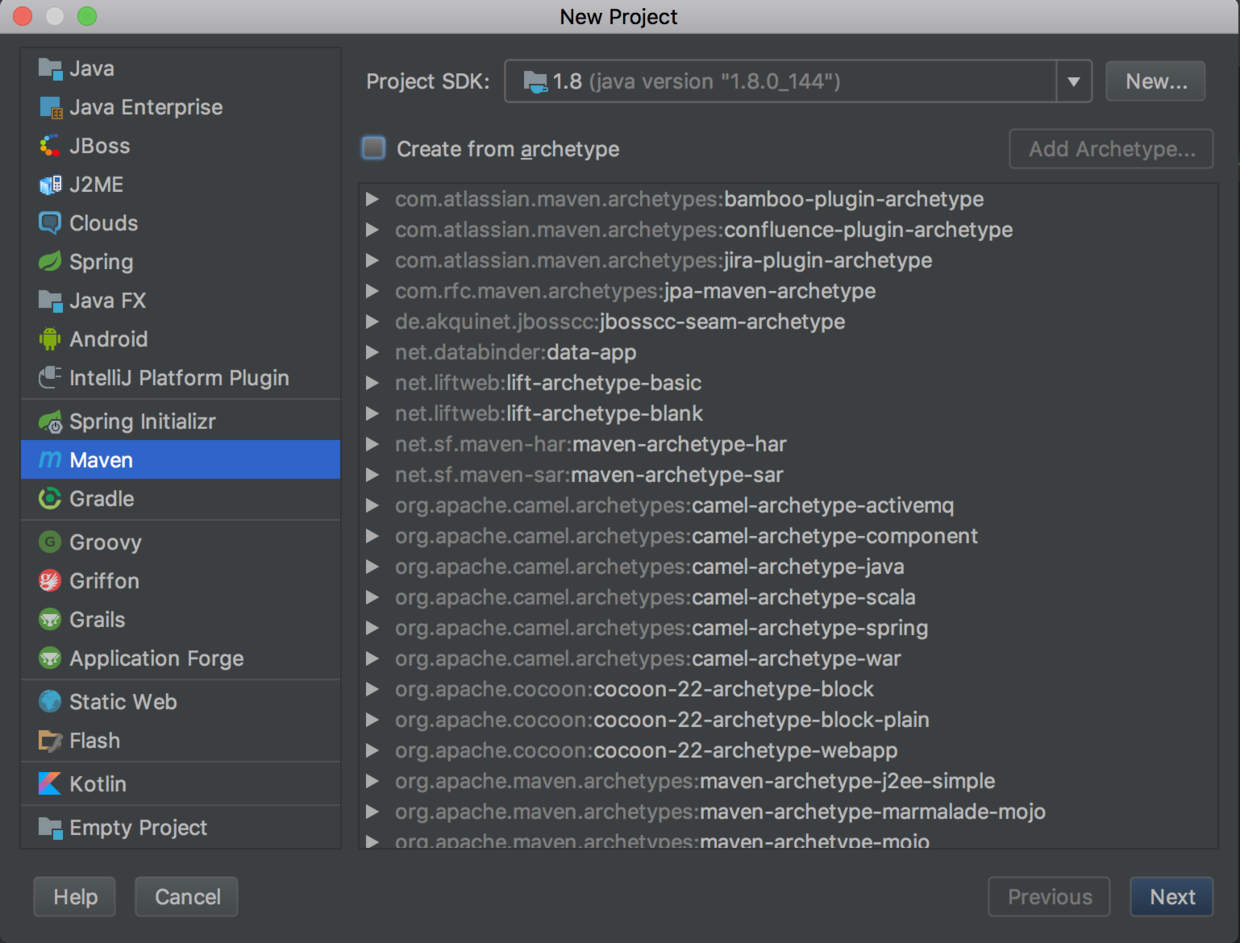1240x943 pixels.
Task: Click the Griffon icon
Action: click(50, 581)
